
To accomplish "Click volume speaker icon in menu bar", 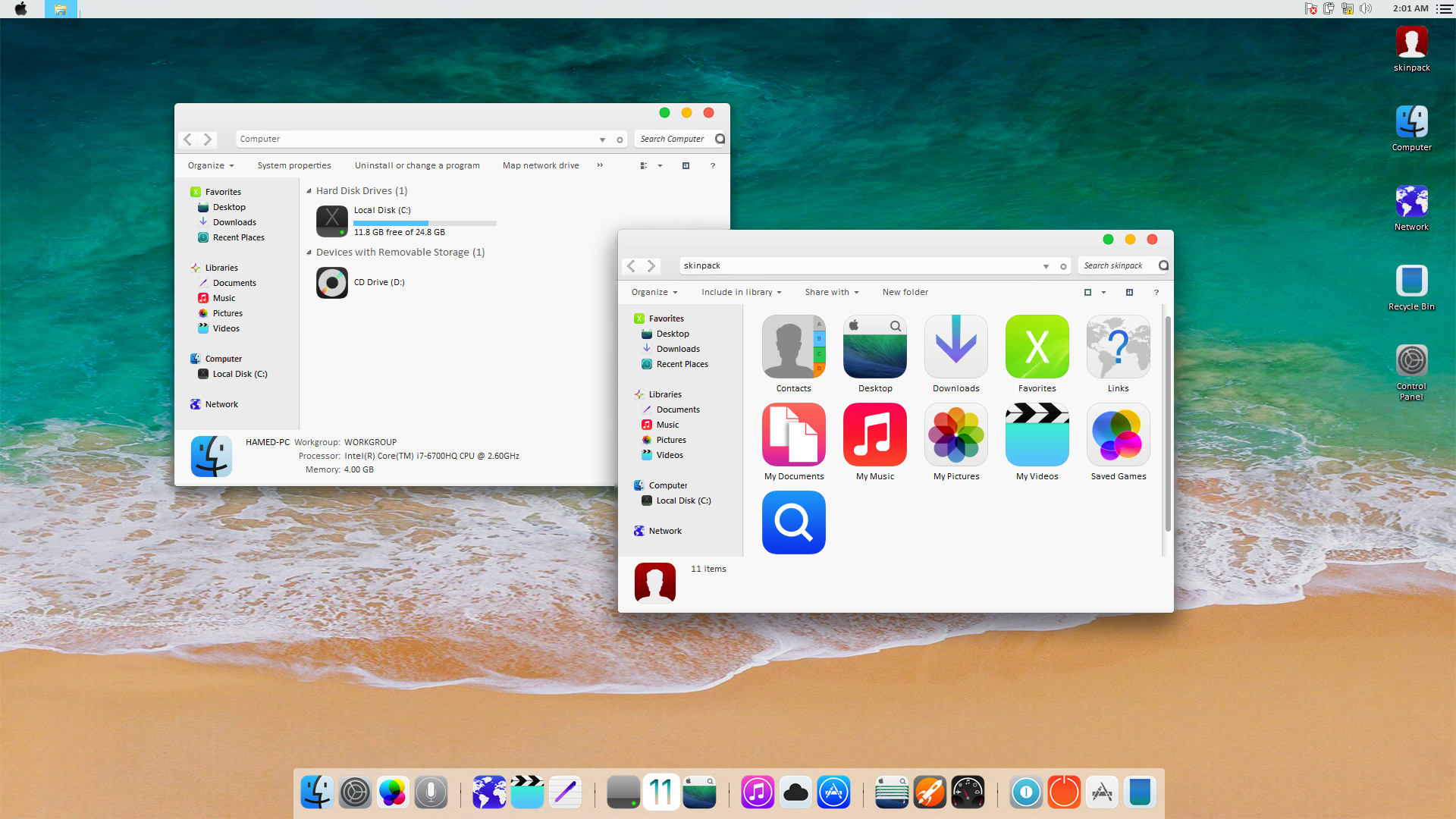I will 1366,8.
